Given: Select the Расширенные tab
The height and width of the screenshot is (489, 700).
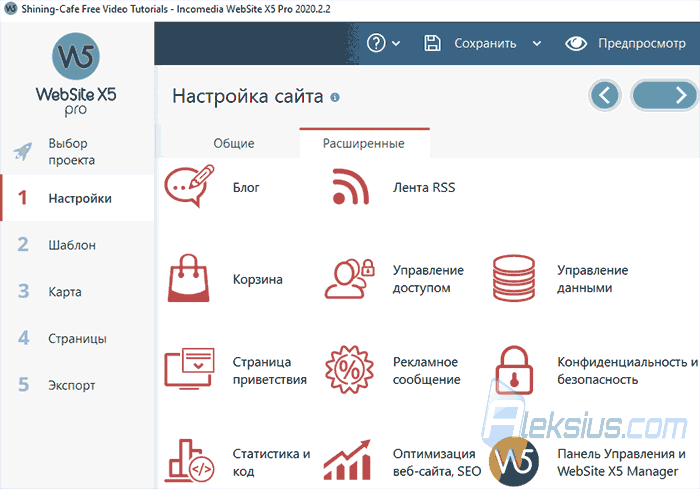Looking at the screenshot, I should 364,143.
